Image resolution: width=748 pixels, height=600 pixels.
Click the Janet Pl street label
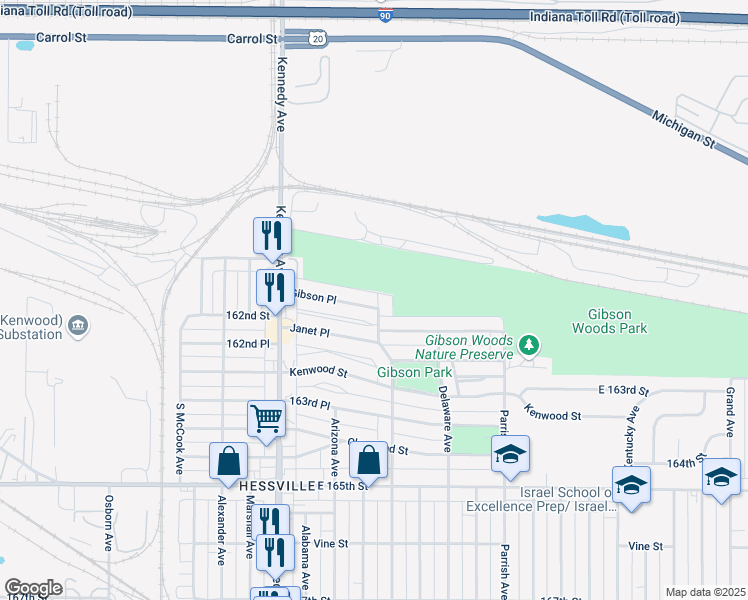310,330
